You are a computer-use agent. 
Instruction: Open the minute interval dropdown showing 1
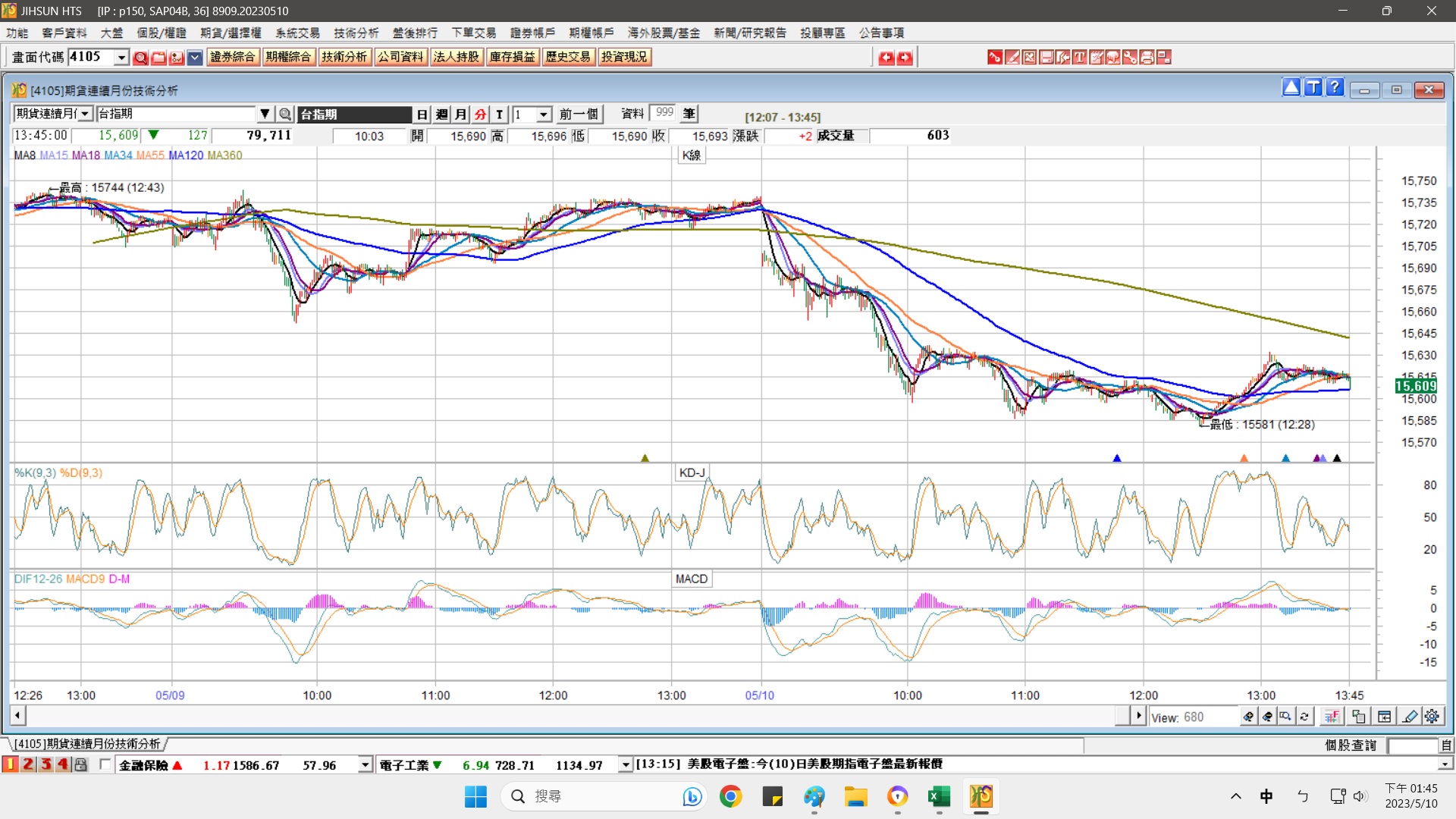pos(544,114)
